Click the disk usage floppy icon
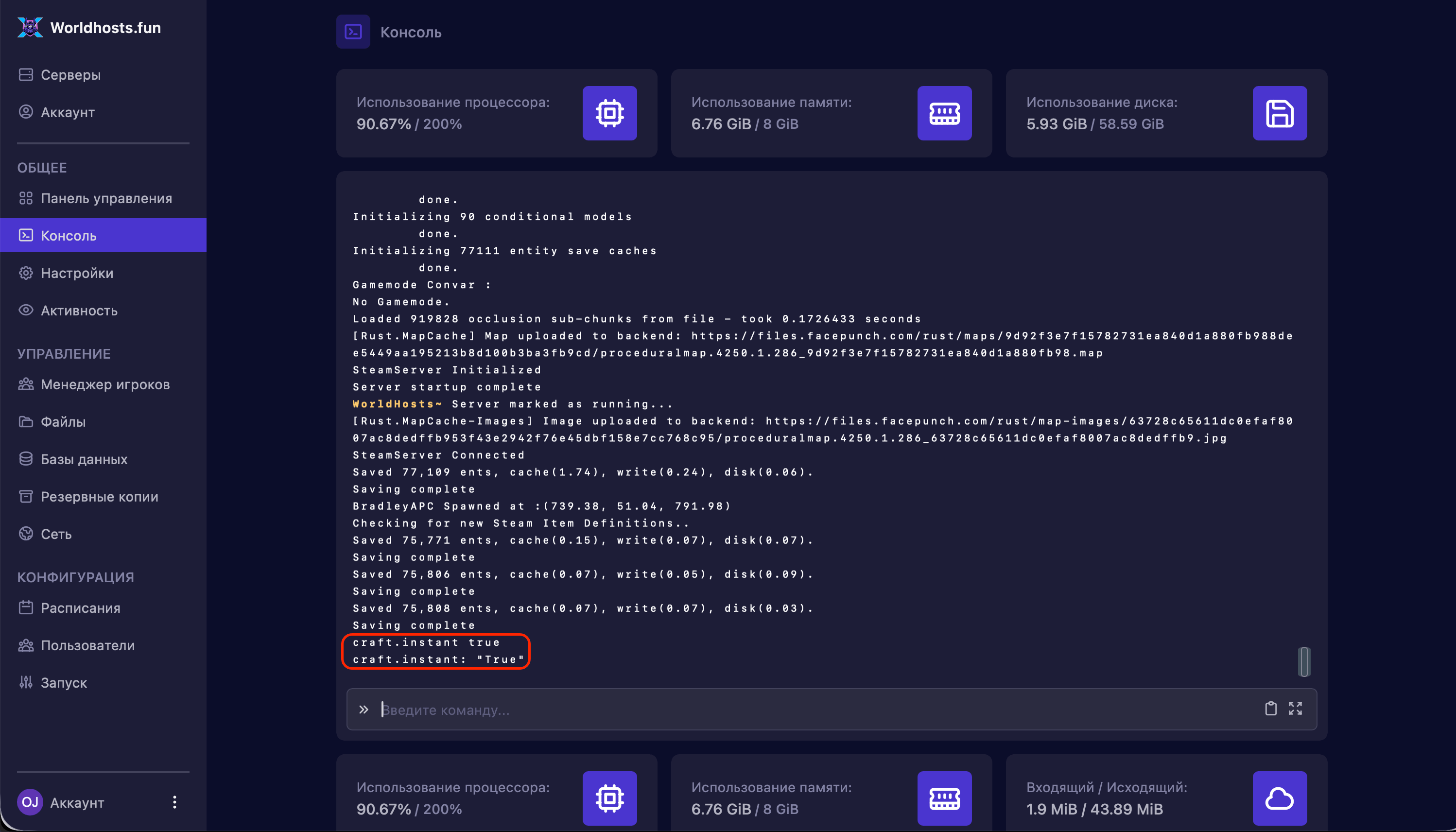 coord(1280,113)
